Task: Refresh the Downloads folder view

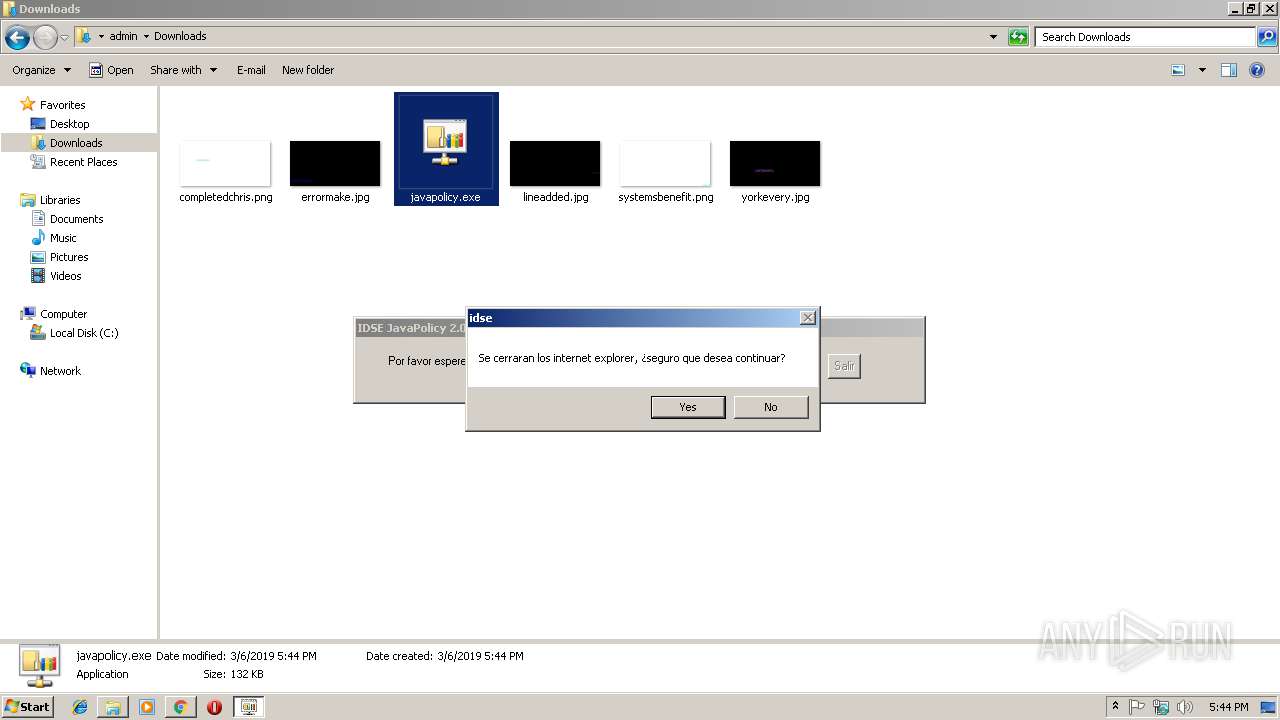Action: [x=1018, y=37]
